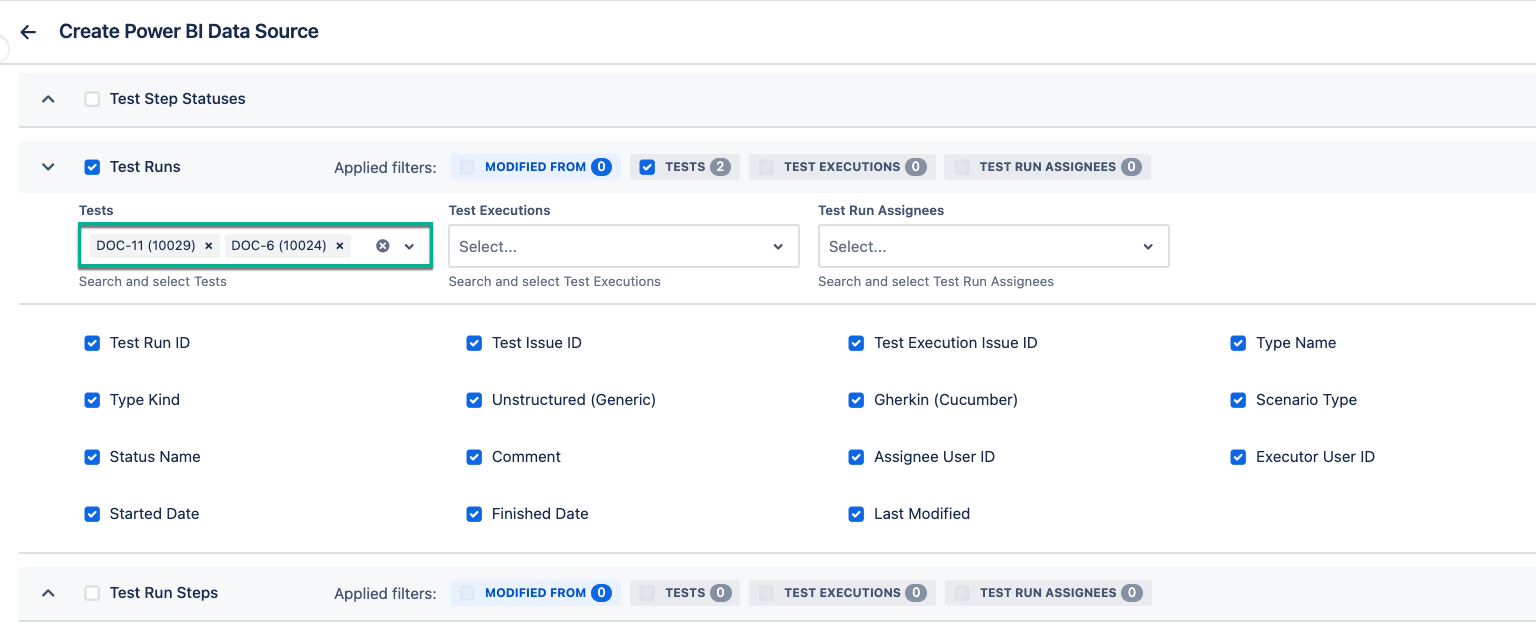Uncheck the Test Runs checkbox
1536x632 pixels.
click(x=92, y=166)
